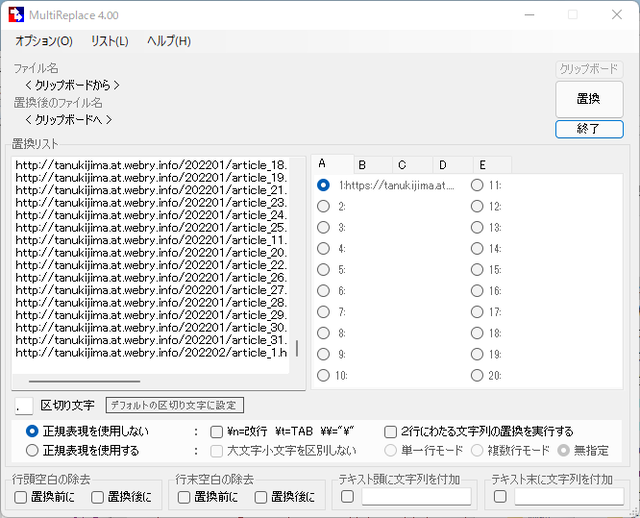Click < クリップボードへ > output name text
The height and width of the screenshot is (518, 640).
[68, 120]
